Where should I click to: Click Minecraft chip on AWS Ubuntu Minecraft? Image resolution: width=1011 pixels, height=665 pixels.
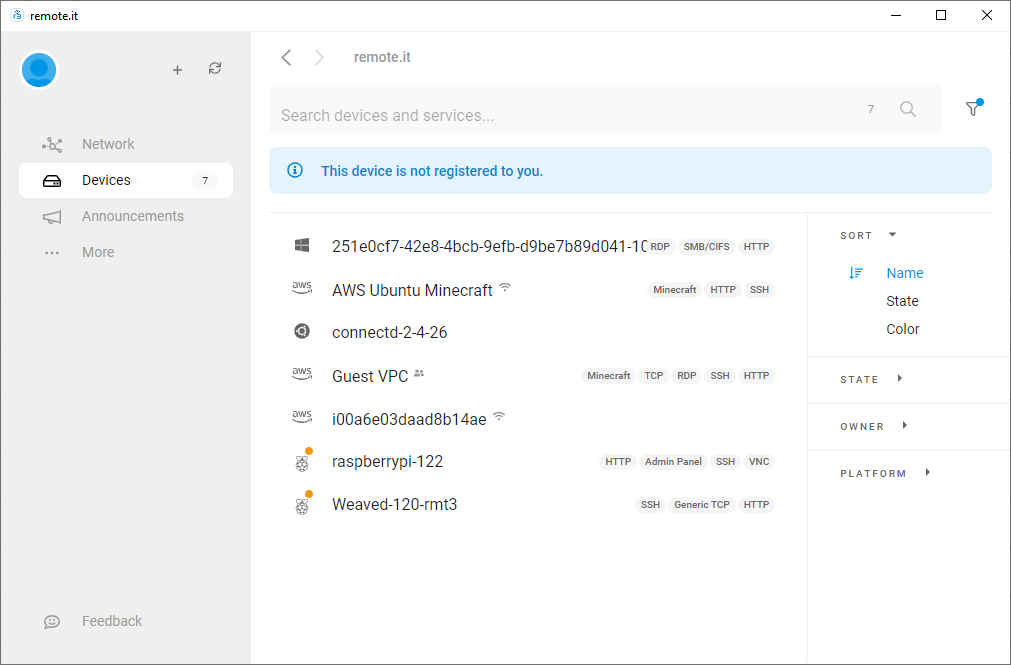click(674, 290)
